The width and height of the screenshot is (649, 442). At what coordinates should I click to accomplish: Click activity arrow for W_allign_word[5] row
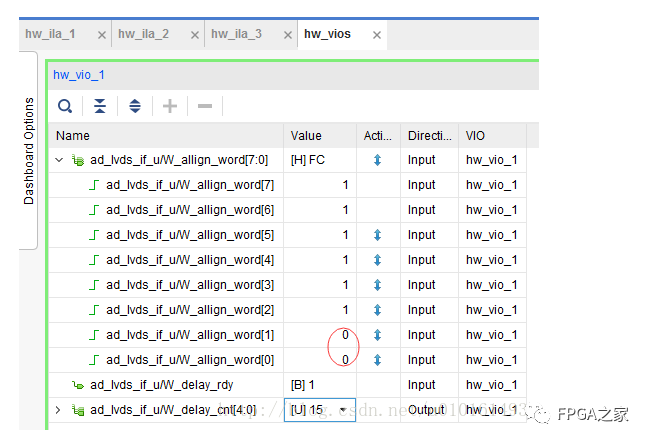(x=377, y=235)
